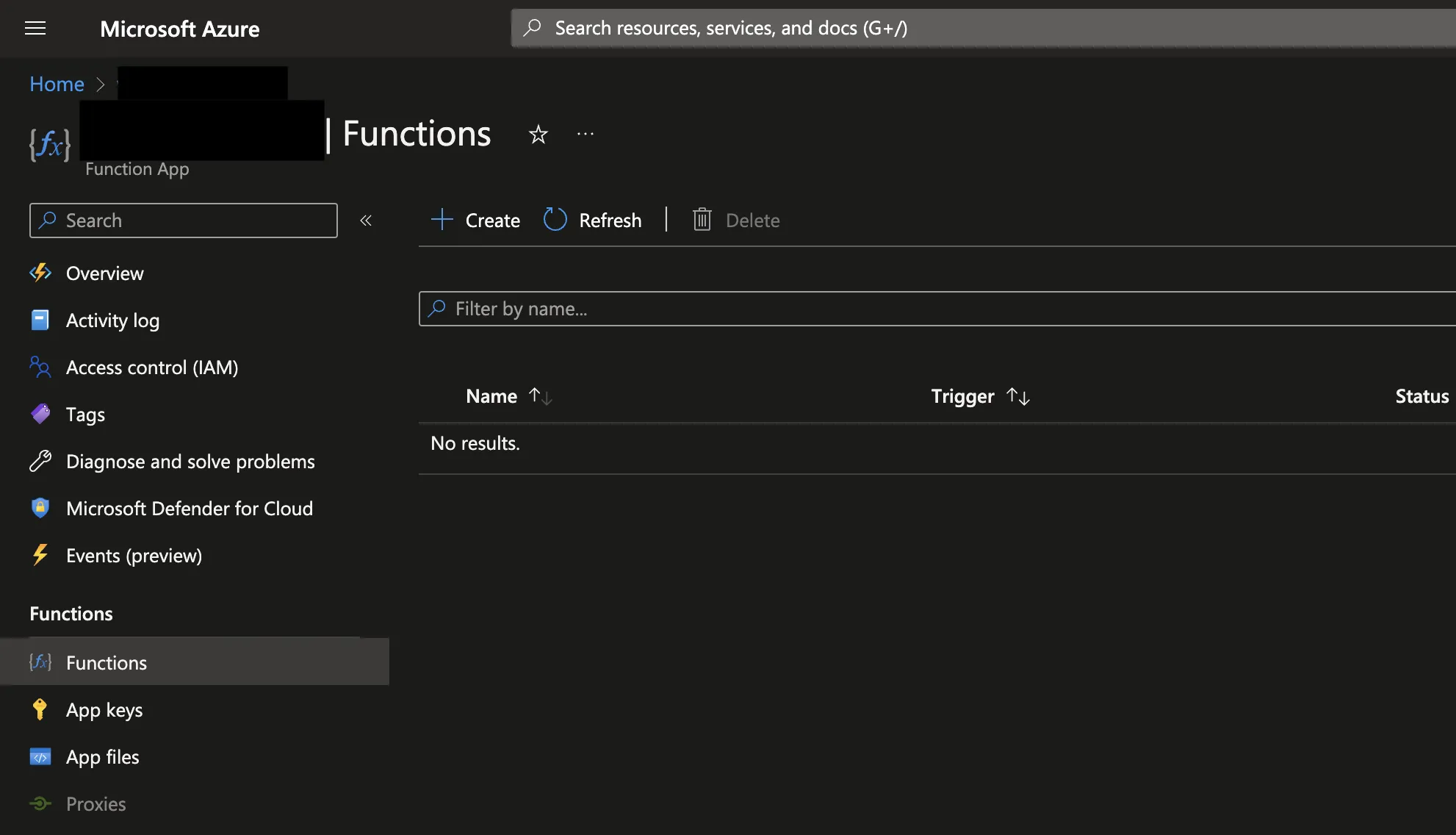This screenshot has width=1456, height=835.
Task: Click the Filter by name field
Action: tap(882, 309)
